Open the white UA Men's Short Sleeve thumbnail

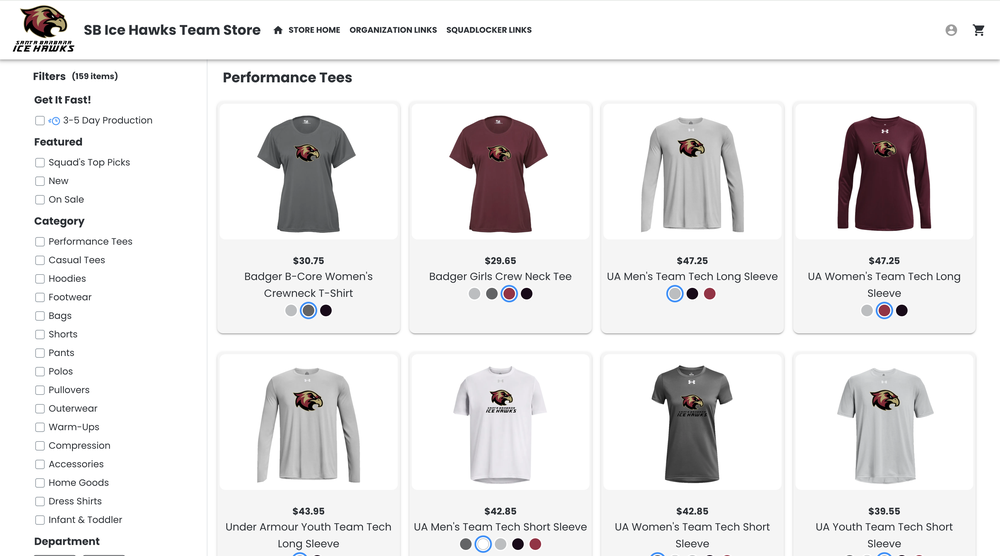tap(500, 422)
